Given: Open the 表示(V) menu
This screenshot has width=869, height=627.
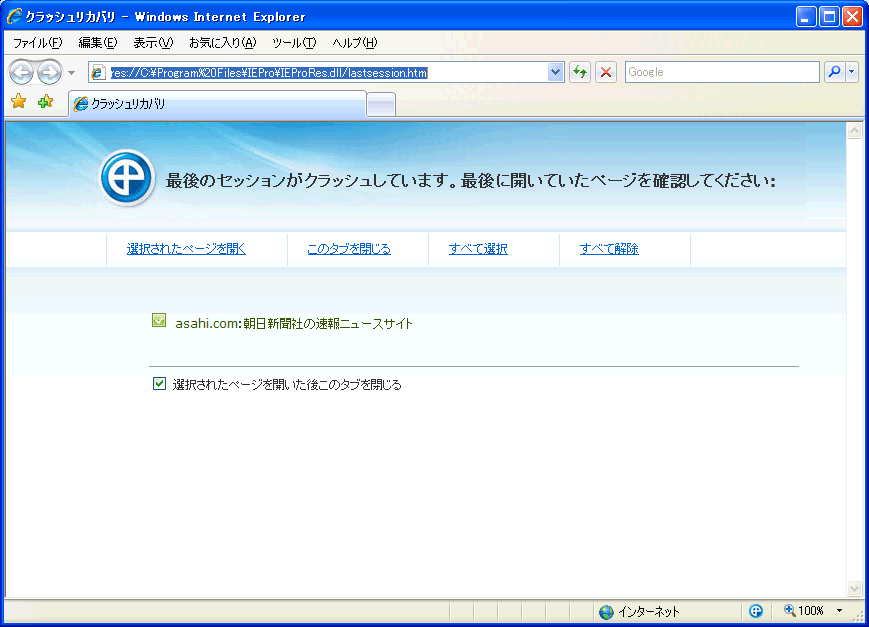Looking at the screenshot, I should [153, 43].
